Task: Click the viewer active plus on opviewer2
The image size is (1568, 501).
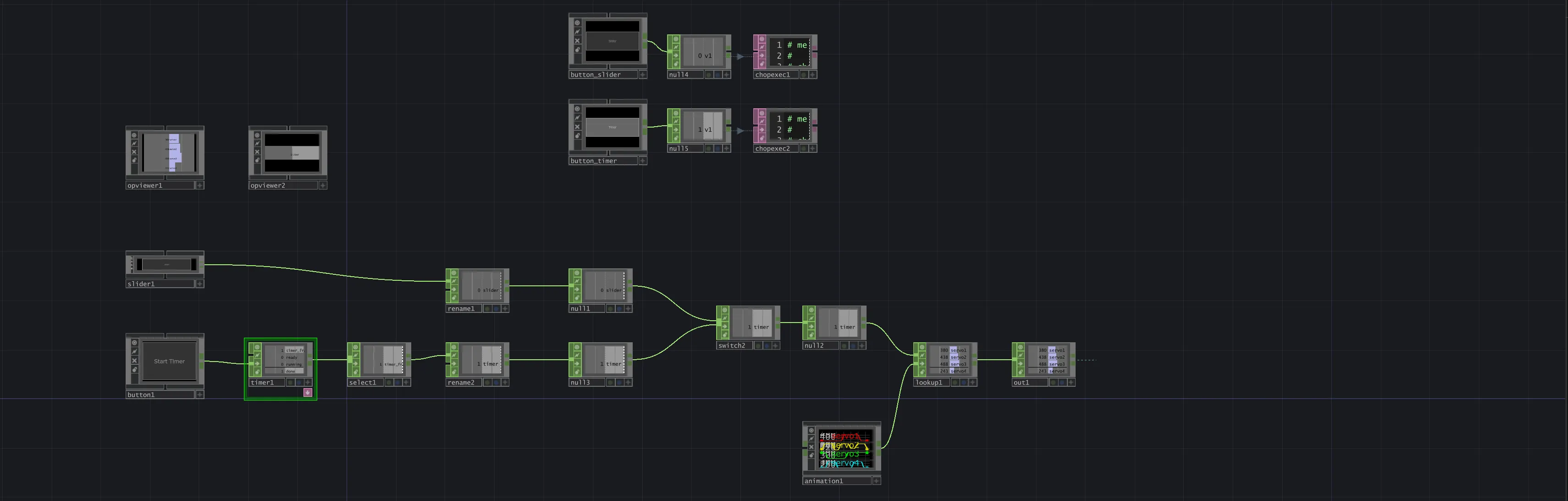Action: click(323, 186)
